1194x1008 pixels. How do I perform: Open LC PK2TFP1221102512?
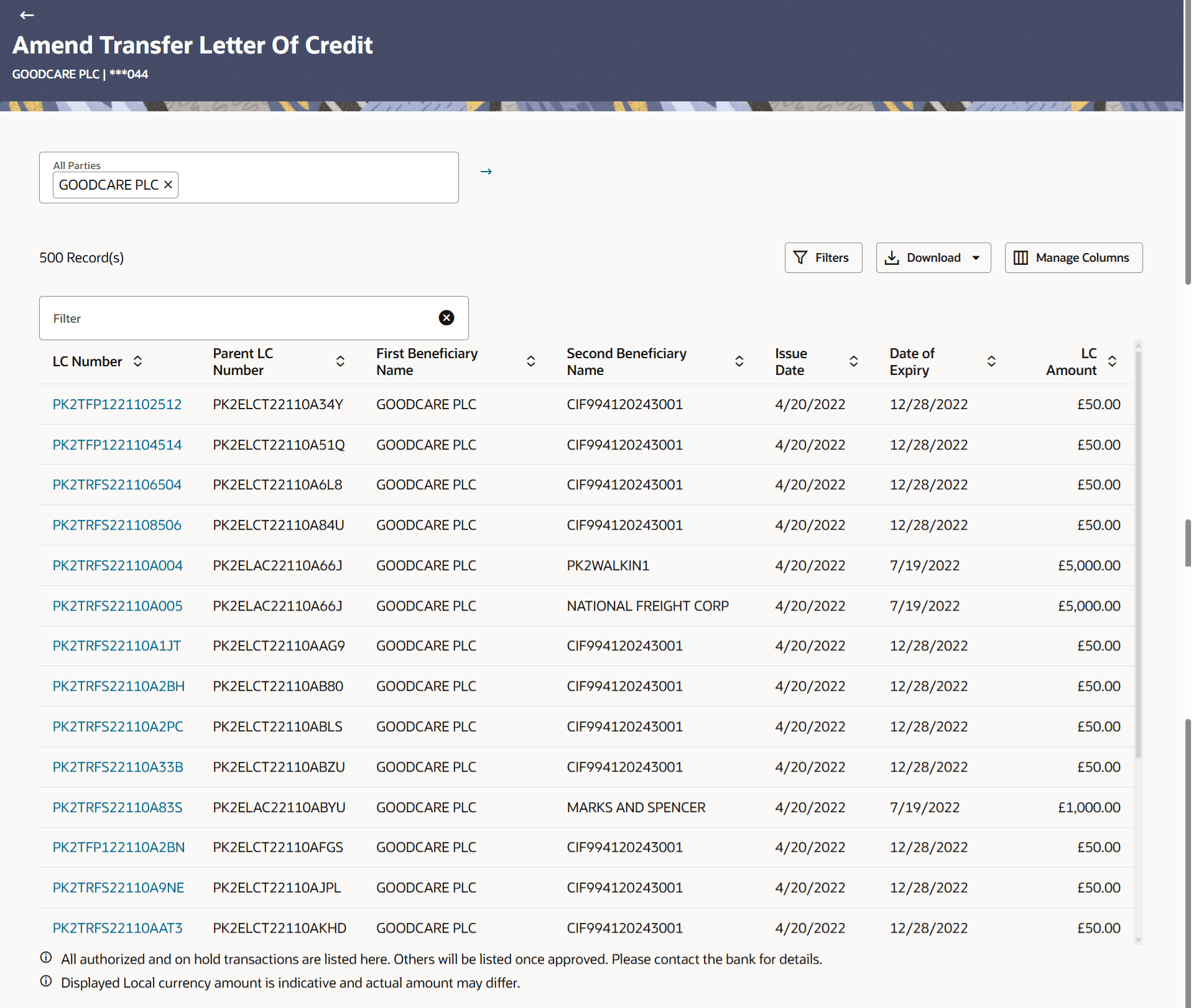pos(117,404)
